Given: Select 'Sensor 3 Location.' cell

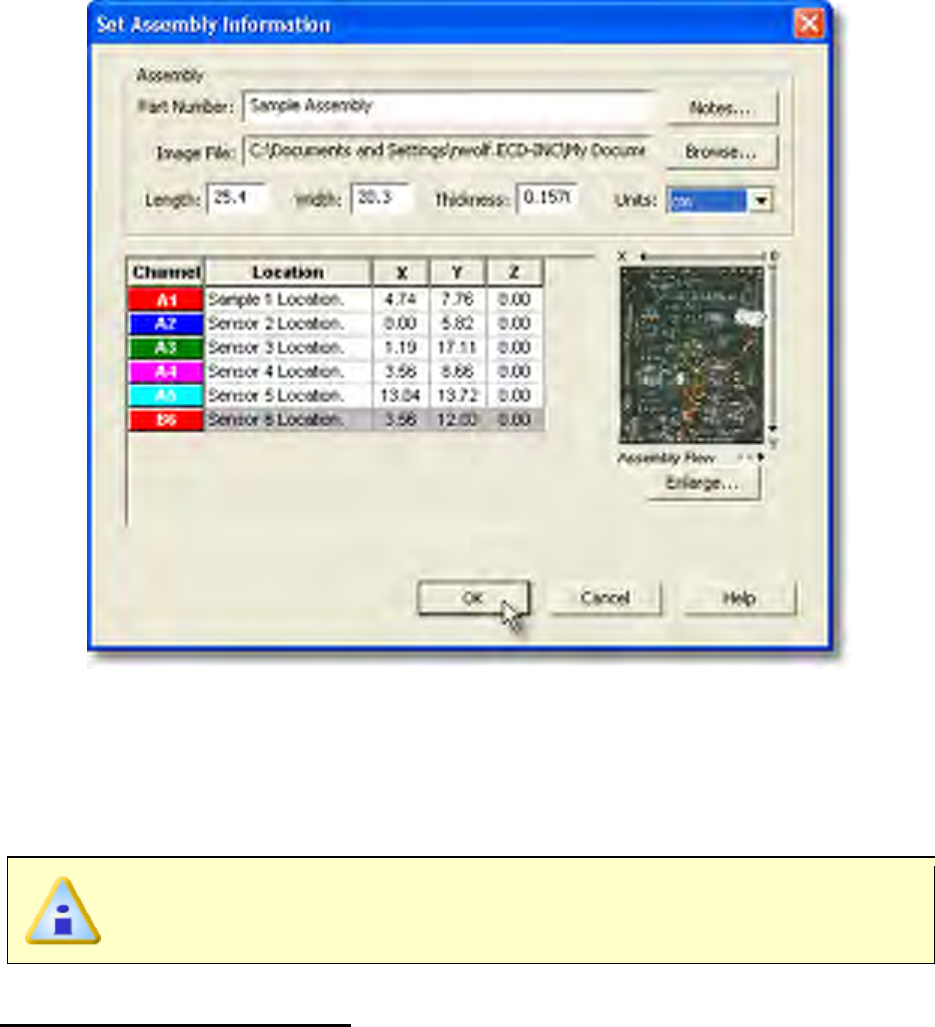Looking at the screenshot, I should point(288,348).
